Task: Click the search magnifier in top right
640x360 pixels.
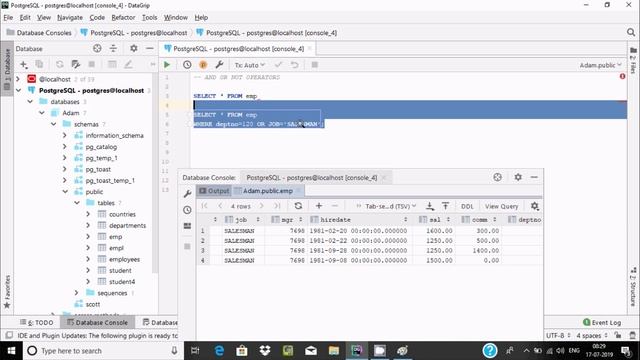Action: click(631, 32)
